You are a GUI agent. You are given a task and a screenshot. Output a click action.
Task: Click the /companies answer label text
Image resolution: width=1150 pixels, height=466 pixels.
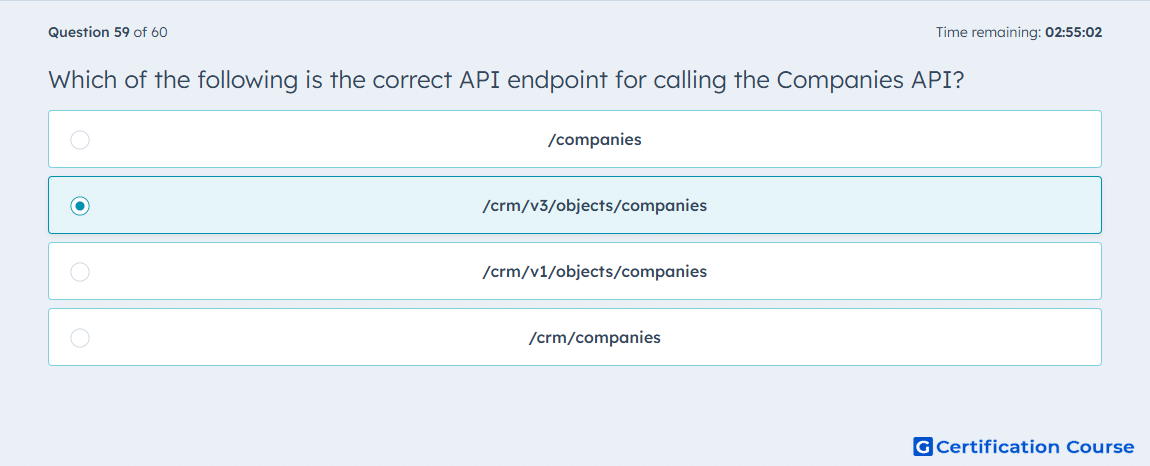[595, 139]
